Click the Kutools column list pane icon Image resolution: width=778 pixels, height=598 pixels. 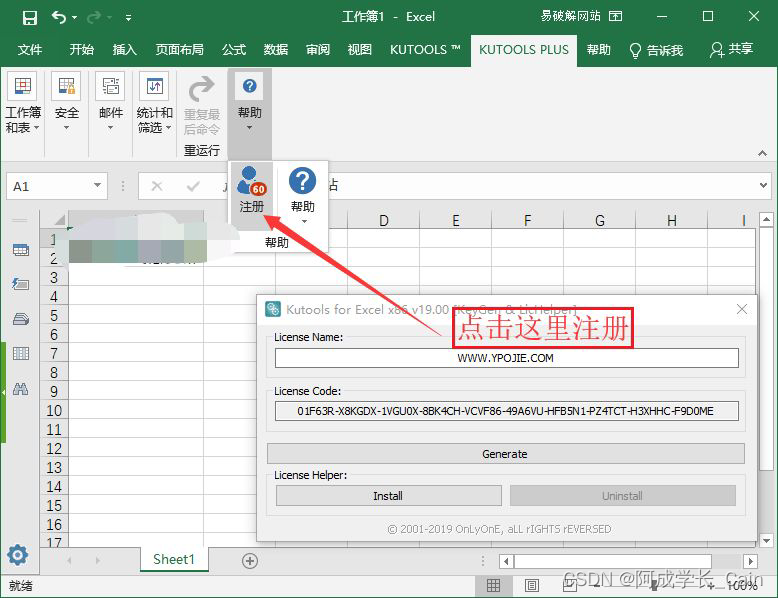[x=20, y=353]
